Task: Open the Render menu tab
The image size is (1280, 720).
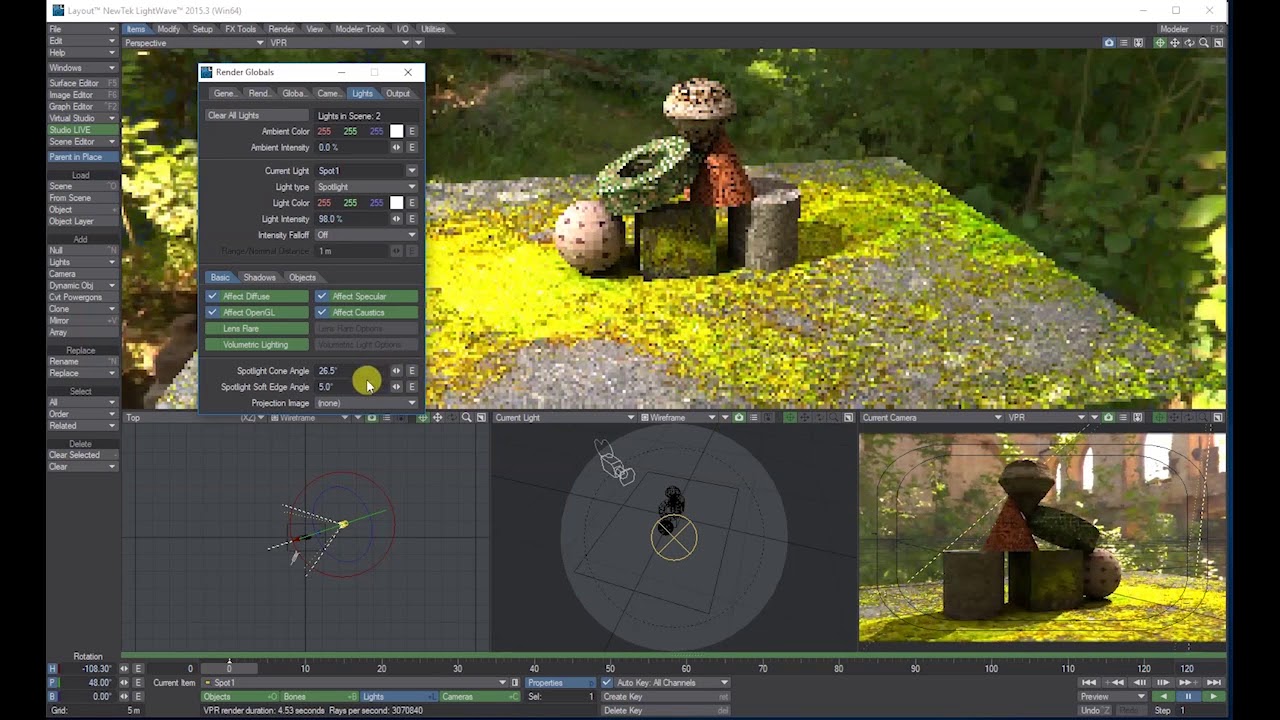Action: [281, 29]
